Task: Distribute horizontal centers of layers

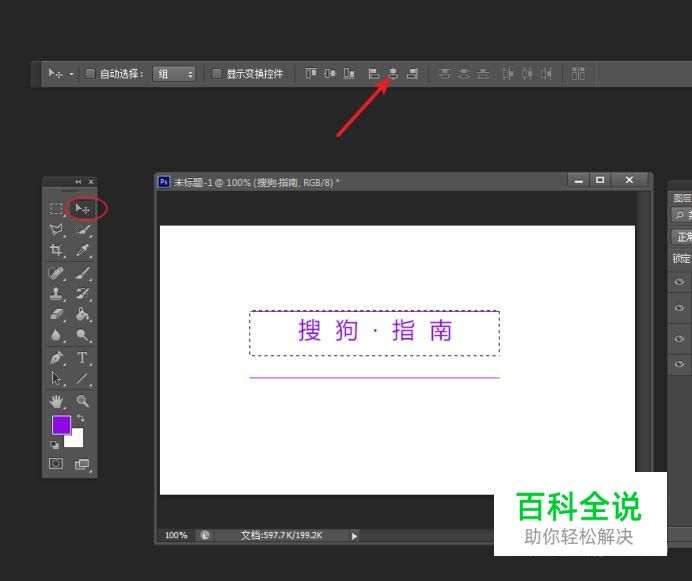Action: (527, 73)
